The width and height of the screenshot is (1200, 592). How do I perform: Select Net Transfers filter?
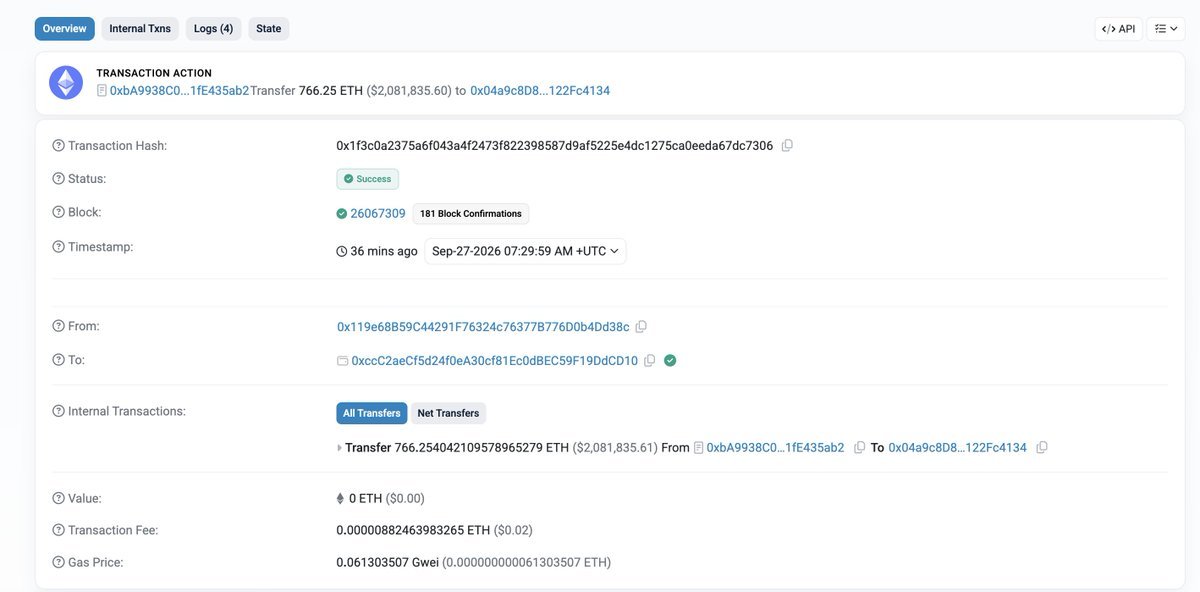point(448,413)
